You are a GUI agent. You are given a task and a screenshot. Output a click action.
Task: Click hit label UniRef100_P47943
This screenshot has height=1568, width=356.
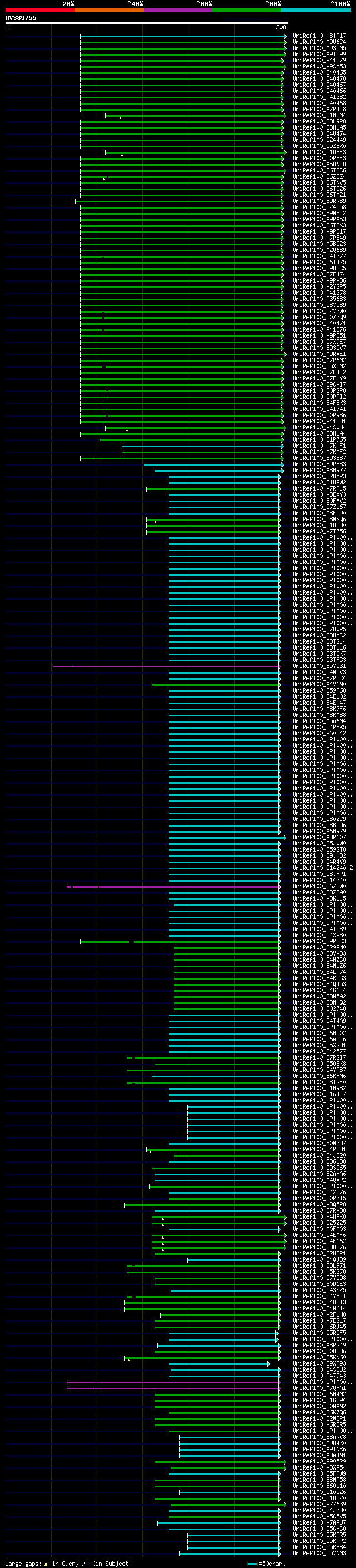point(319,1376)
